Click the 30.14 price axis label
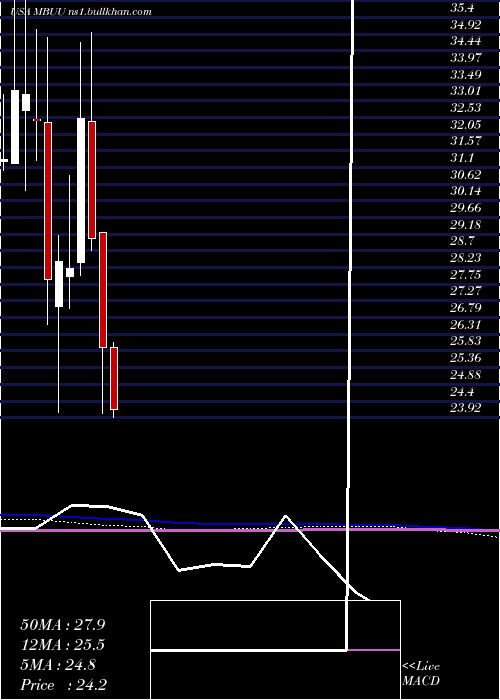 (x=466, y=191)
